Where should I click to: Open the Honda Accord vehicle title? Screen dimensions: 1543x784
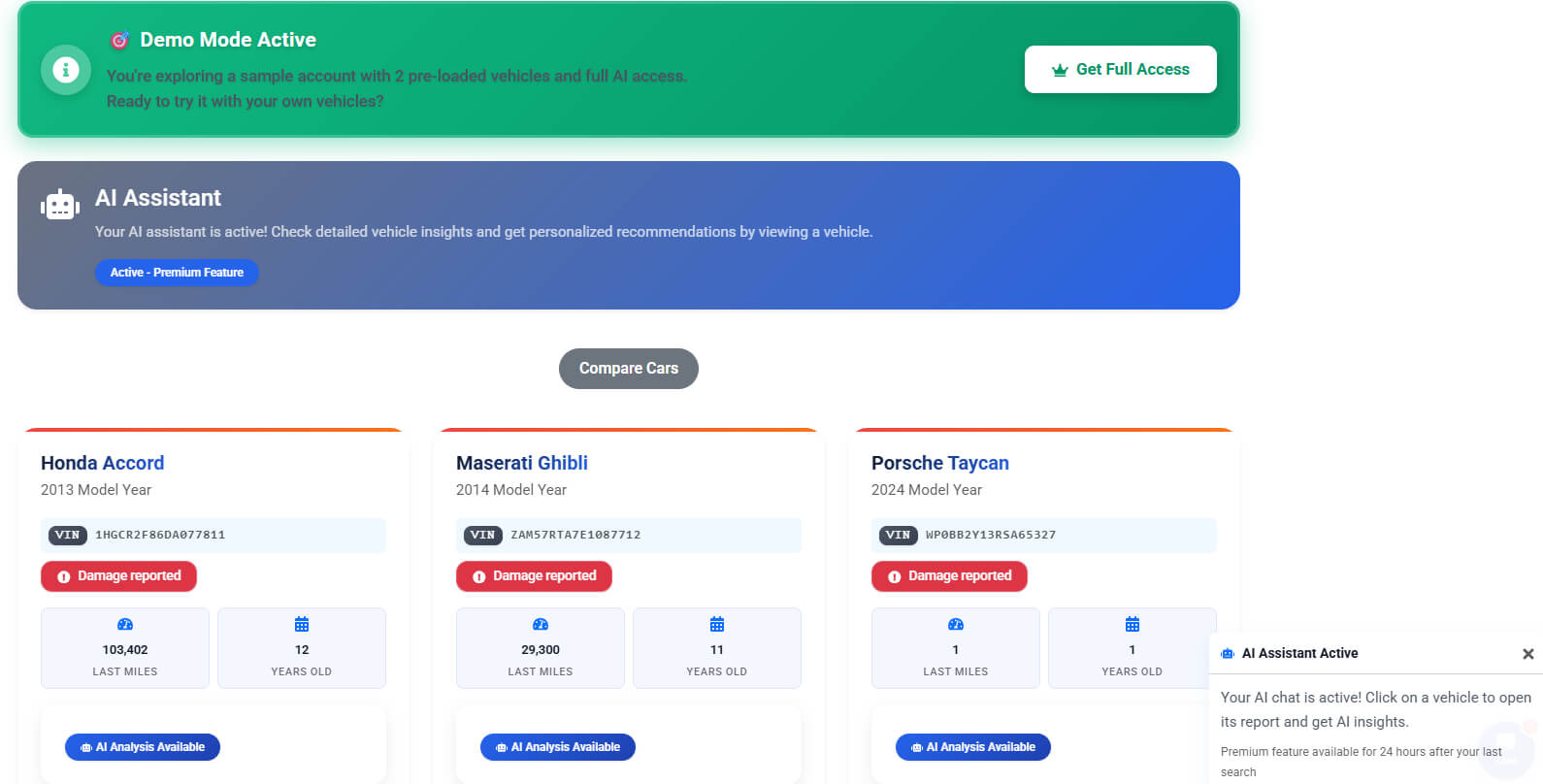tap(103, 463)
